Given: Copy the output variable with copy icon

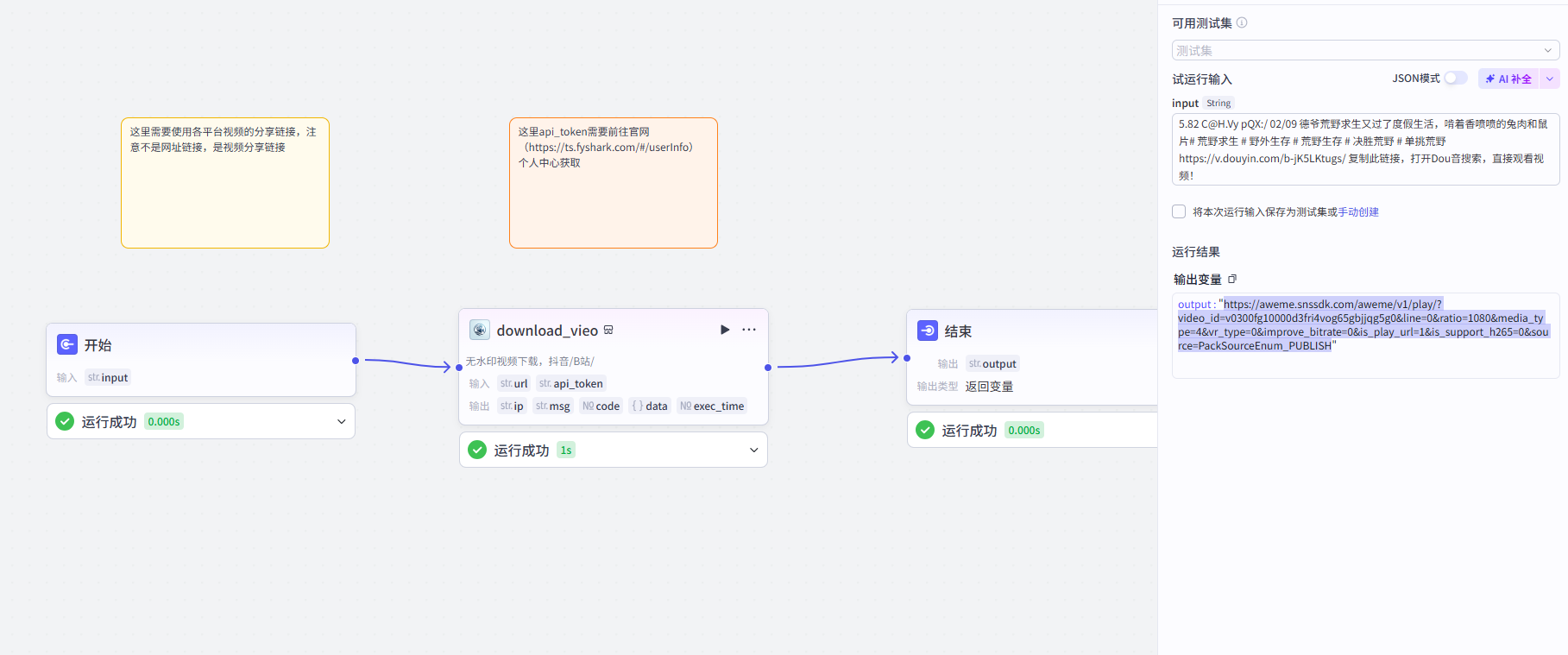Looking at the screenshot, I should [x=1232, y=279].
